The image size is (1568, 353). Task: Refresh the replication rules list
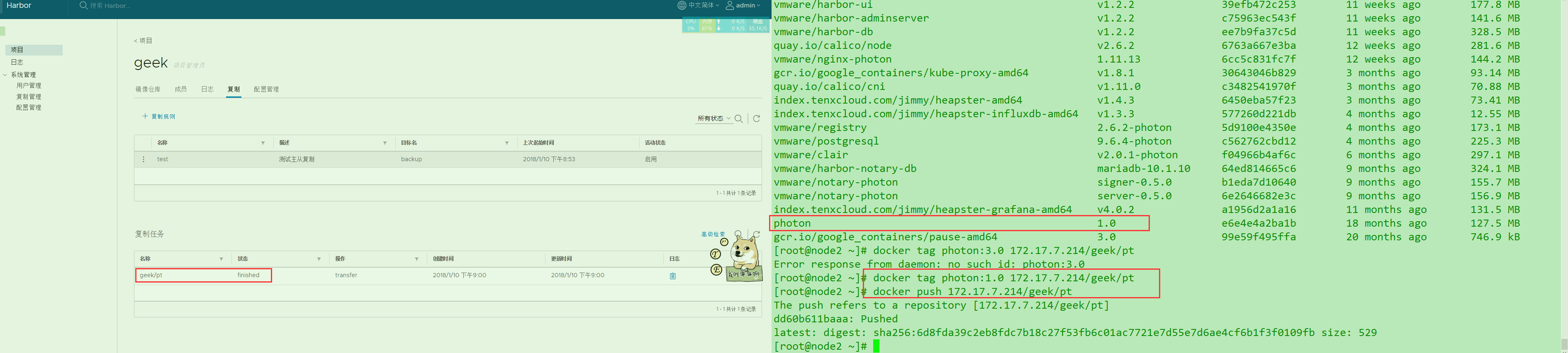pos(757,118)
